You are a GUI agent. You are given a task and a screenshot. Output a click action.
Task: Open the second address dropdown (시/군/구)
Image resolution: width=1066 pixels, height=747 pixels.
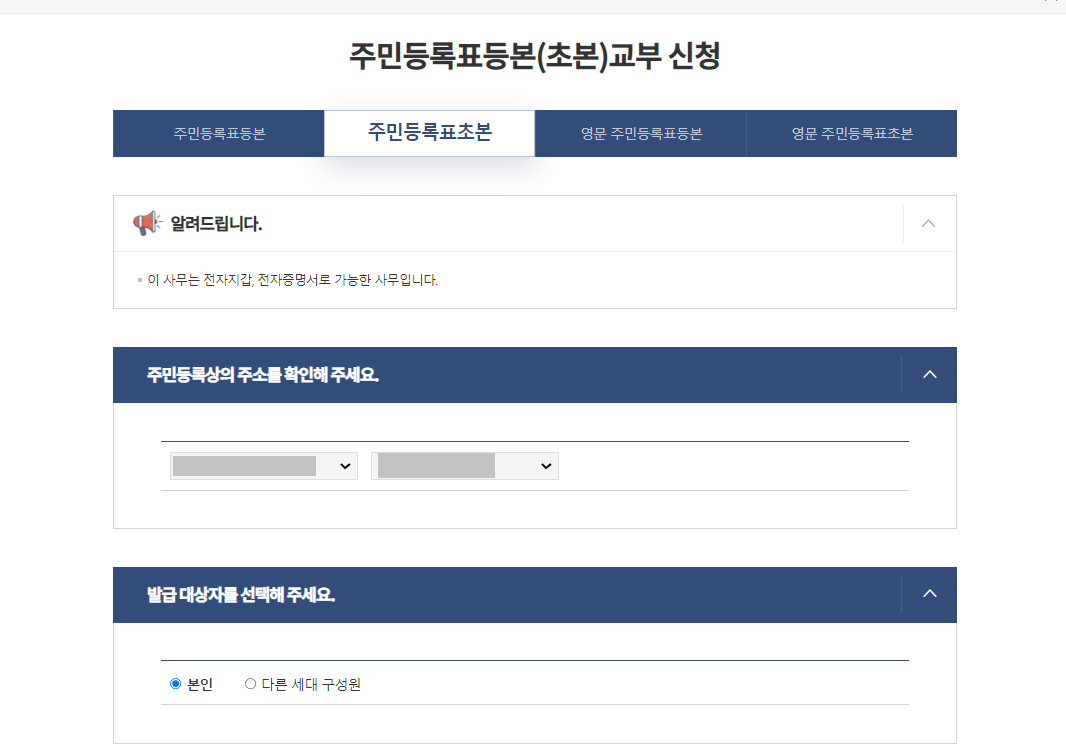click(x=465, y=466)
